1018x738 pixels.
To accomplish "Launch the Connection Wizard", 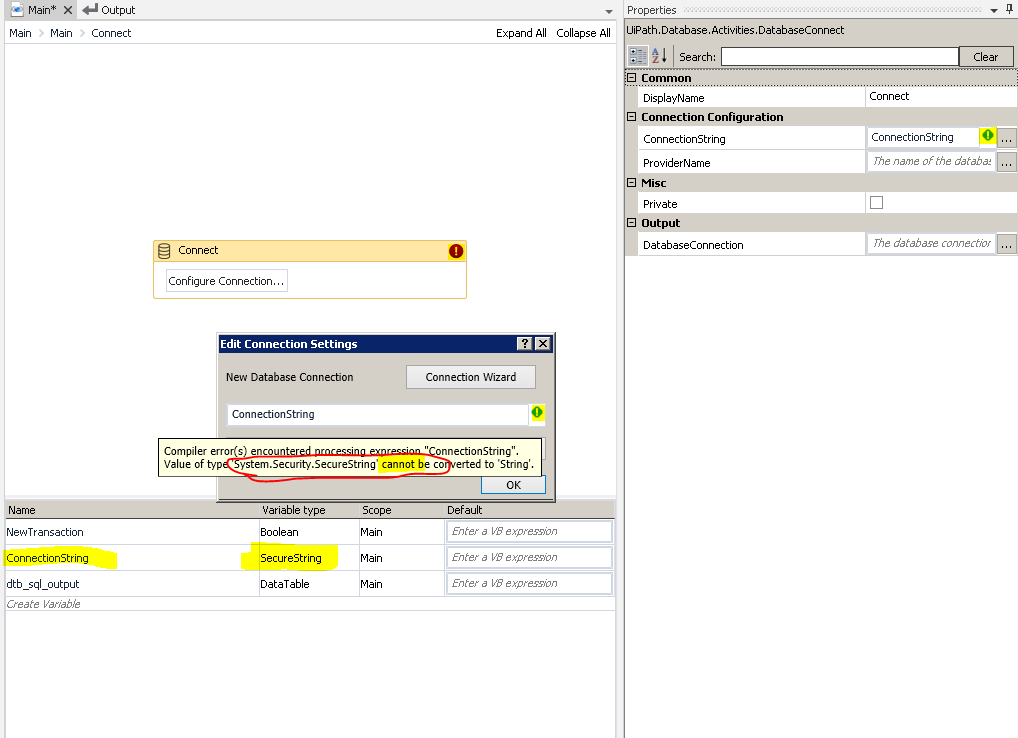I will [470, 377].
